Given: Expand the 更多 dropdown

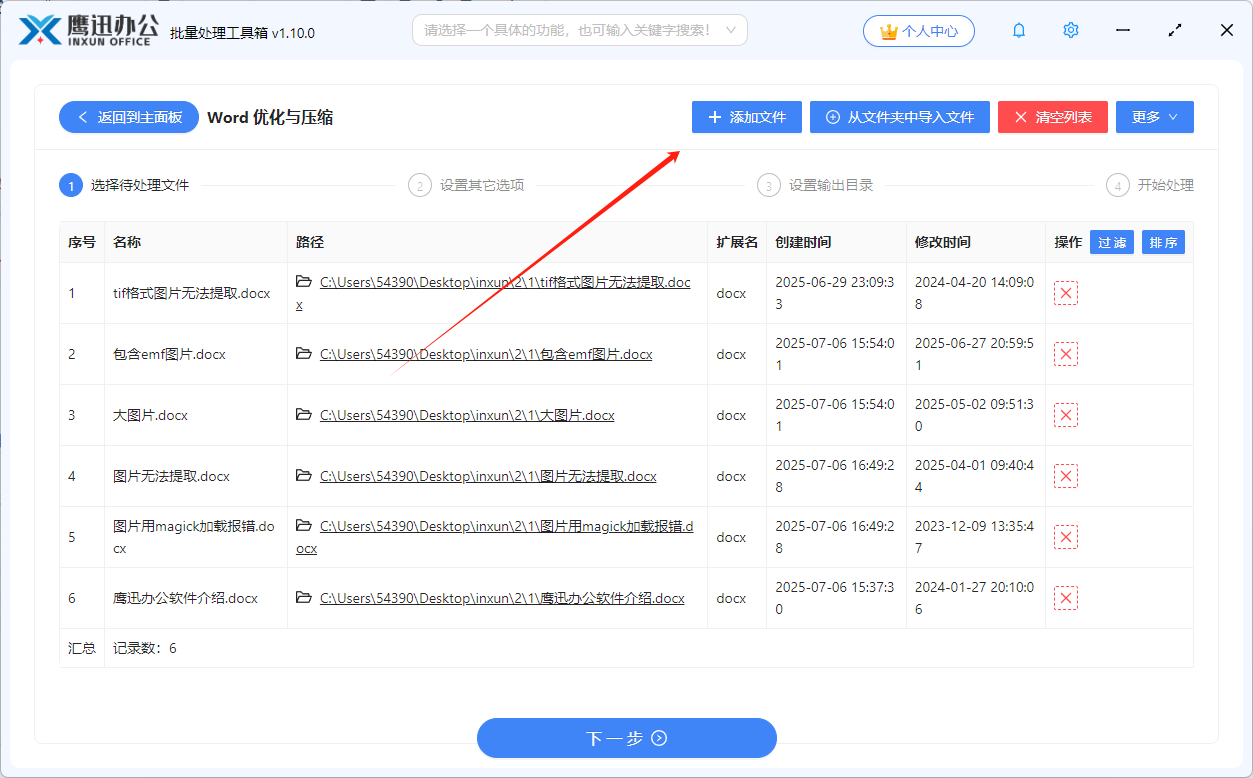Looking at the screenshot, I should tap(1155, 117).
